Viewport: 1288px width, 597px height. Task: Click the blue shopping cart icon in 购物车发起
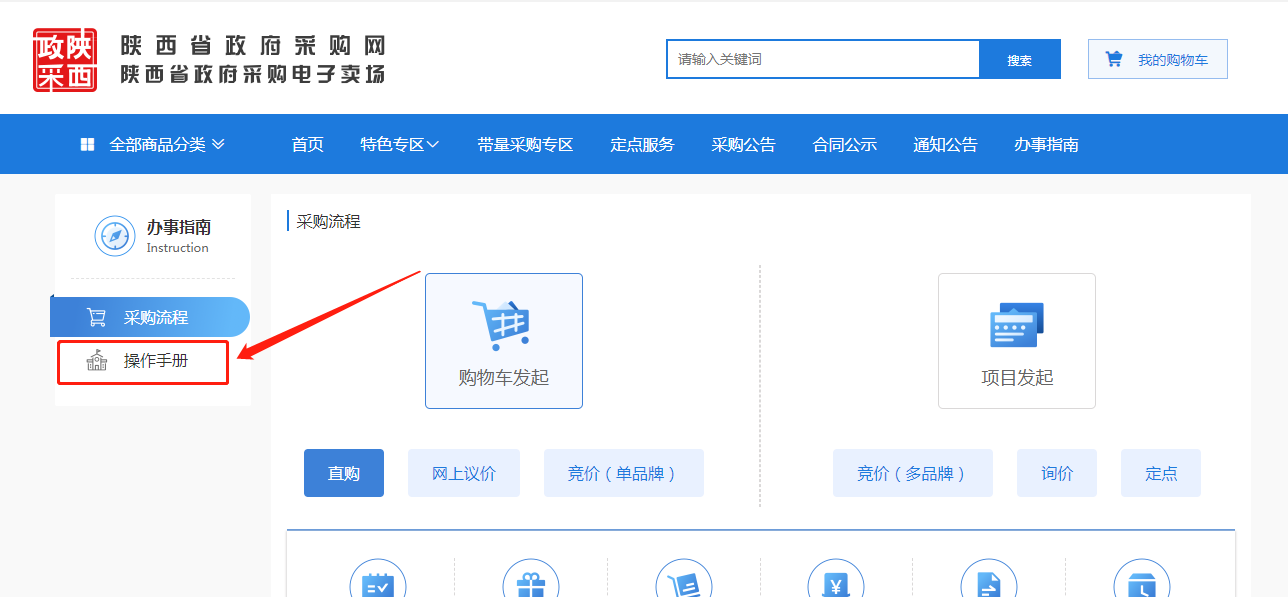(x=502, y=324)
